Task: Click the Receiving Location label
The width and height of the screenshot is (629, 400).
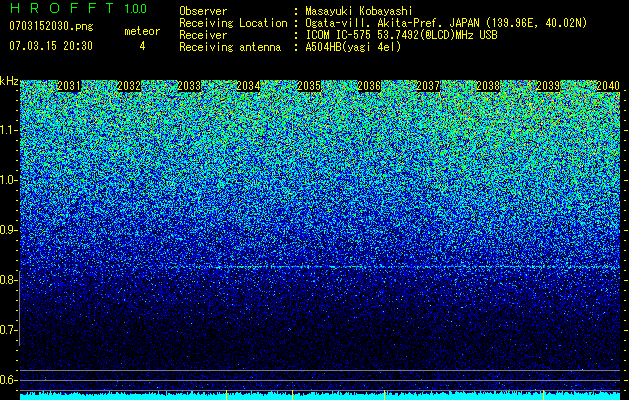Action: (233, 24)
